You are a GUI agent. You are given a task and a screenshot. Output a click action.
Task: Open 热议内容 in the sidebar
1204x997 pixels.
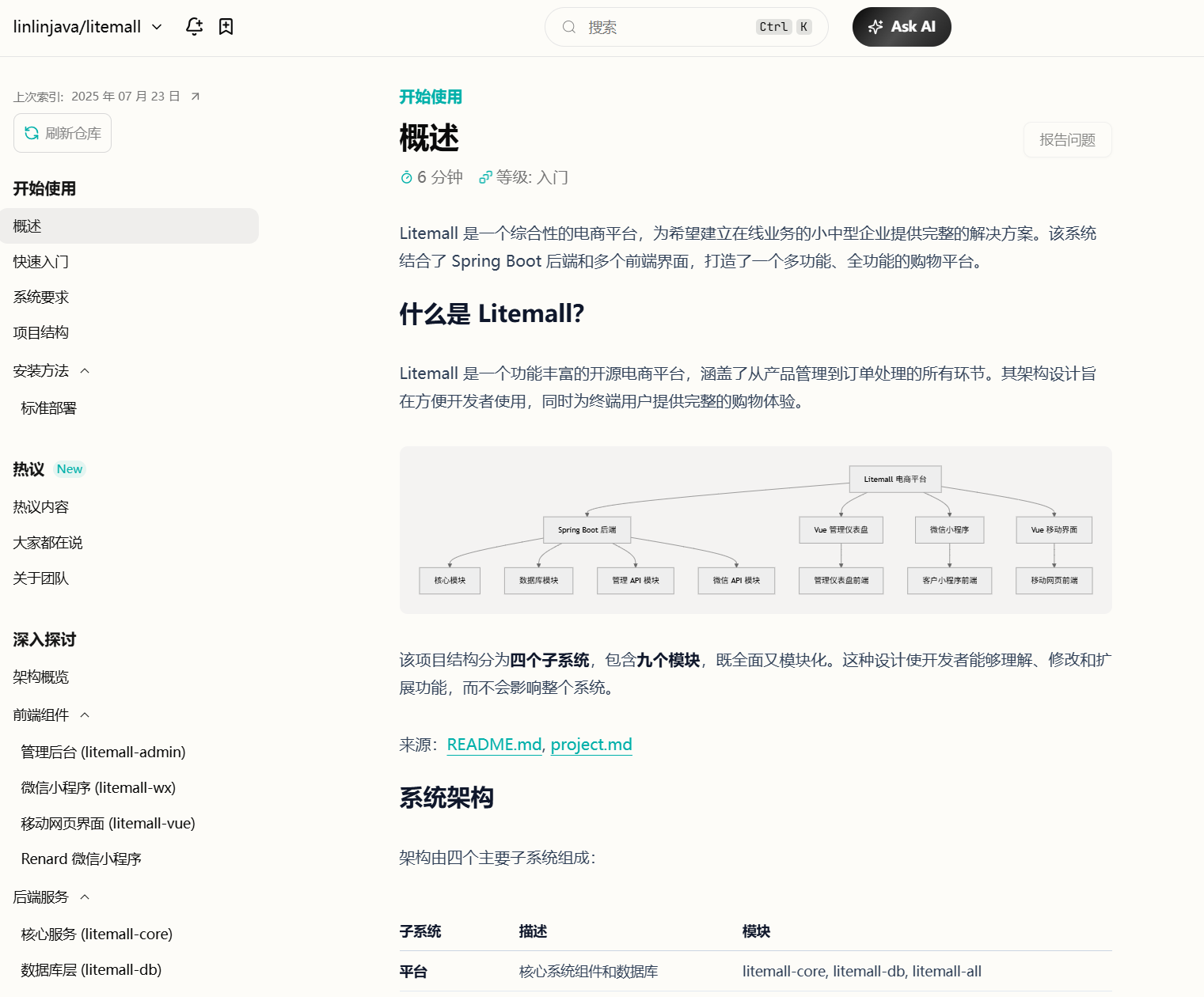pyautogui.click(x=41, y=507)
